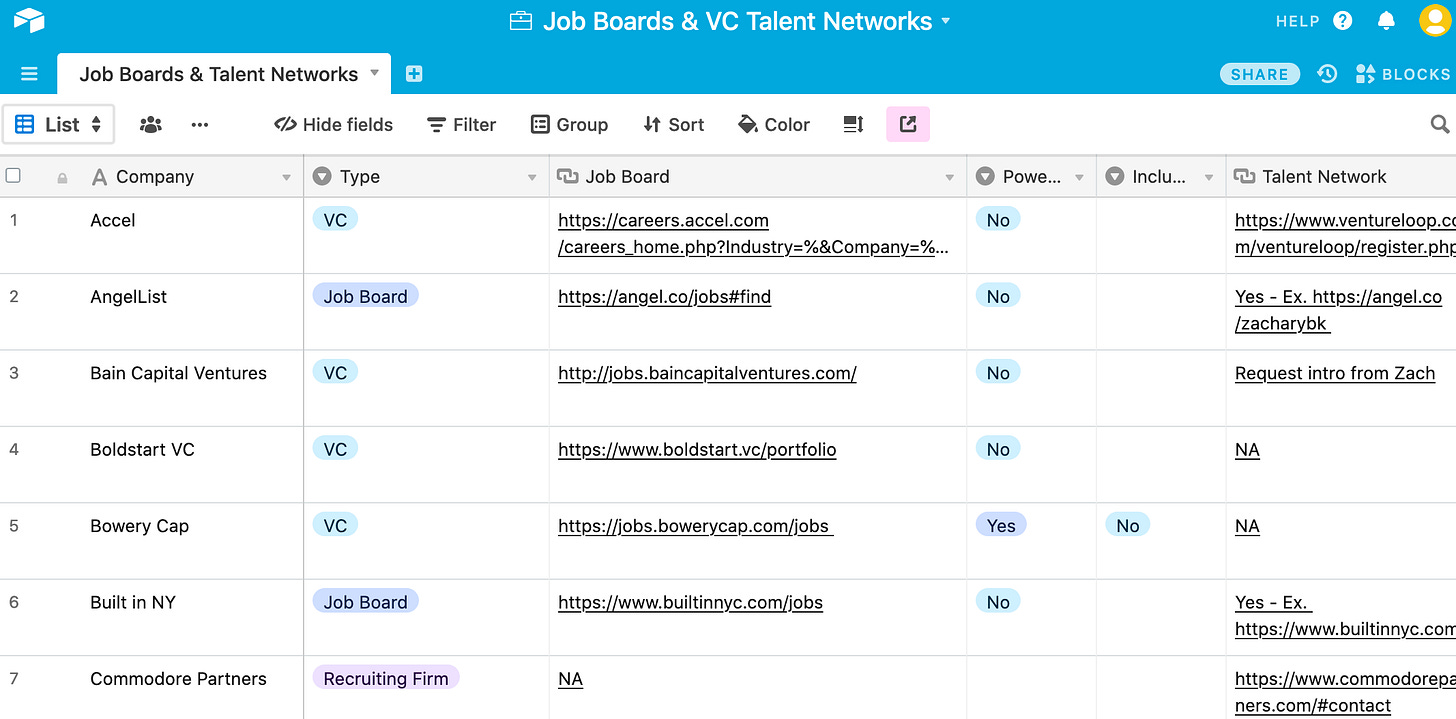
Task: Open the hamburger tables menu
Action: tap(29, 74)
